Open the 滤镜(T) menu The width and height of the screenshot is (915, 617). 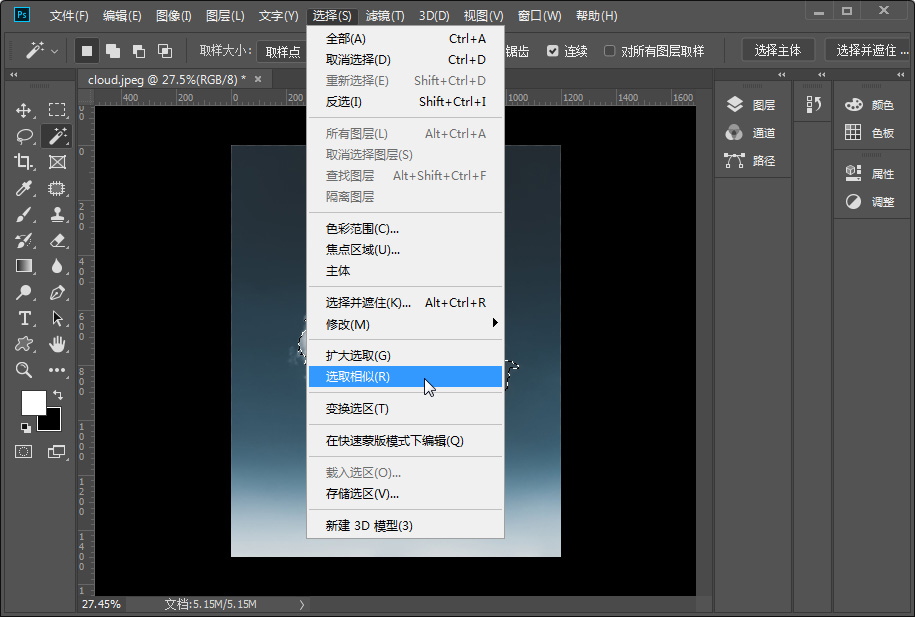385,16
